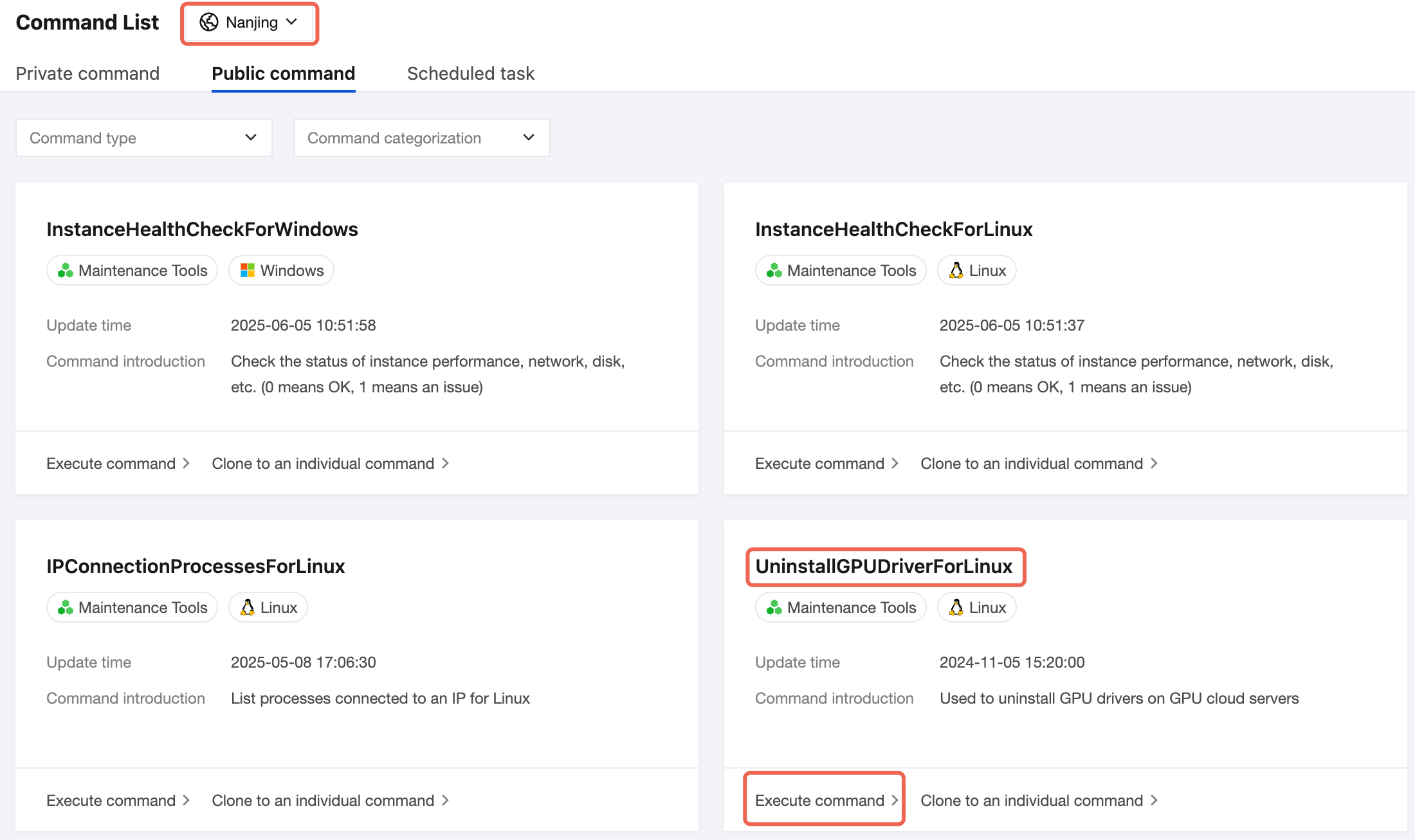Clone IPConnectionProcessesForLinux to an individual command
Screen dimensions: 1415x840
[x=330, y=800]
